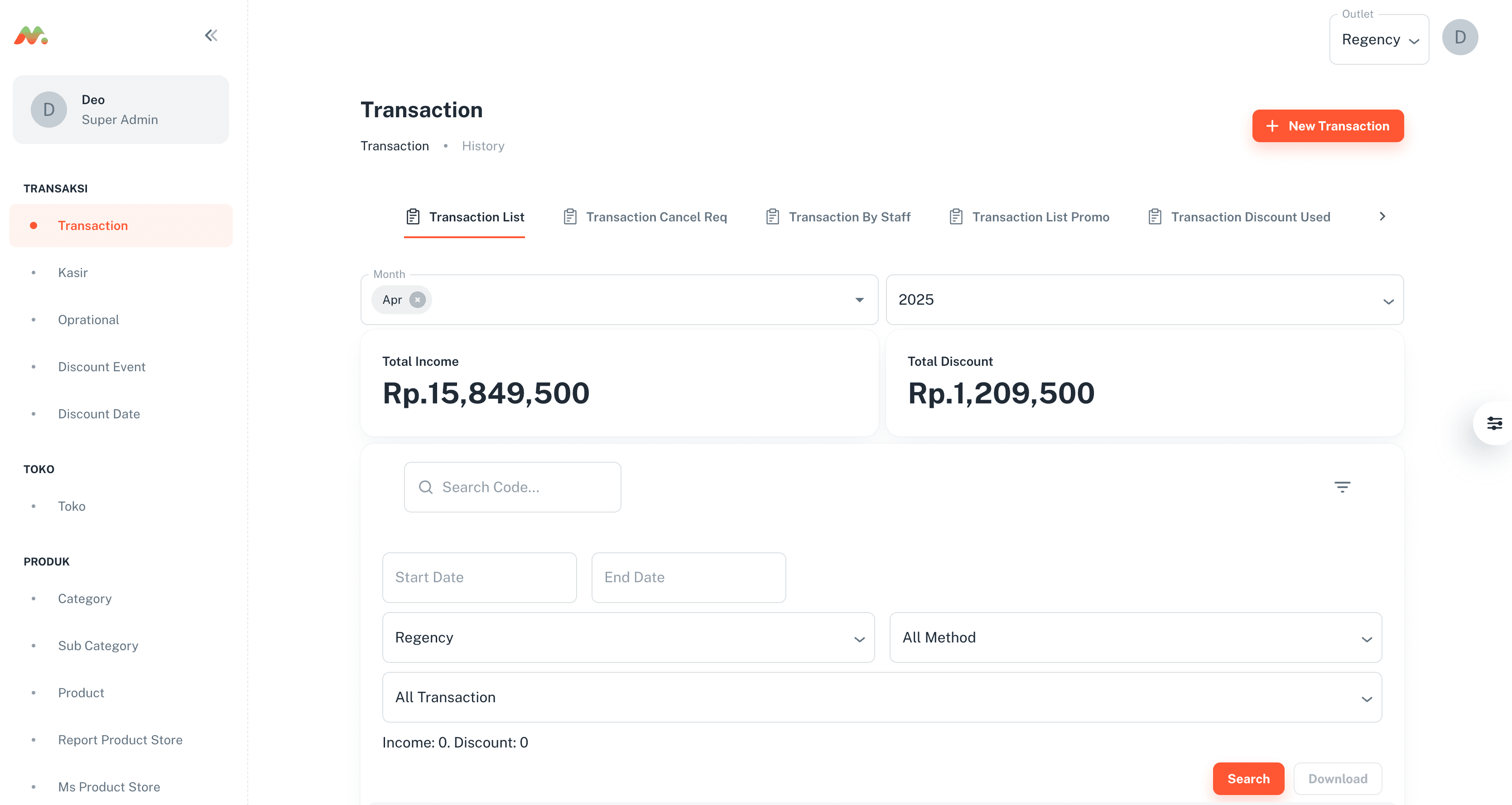Image resolution: width=1512 pixels, height=805 pixels.
Task: Click the magnifier icon in the Search Code field
Action: (x=426, y=487)
